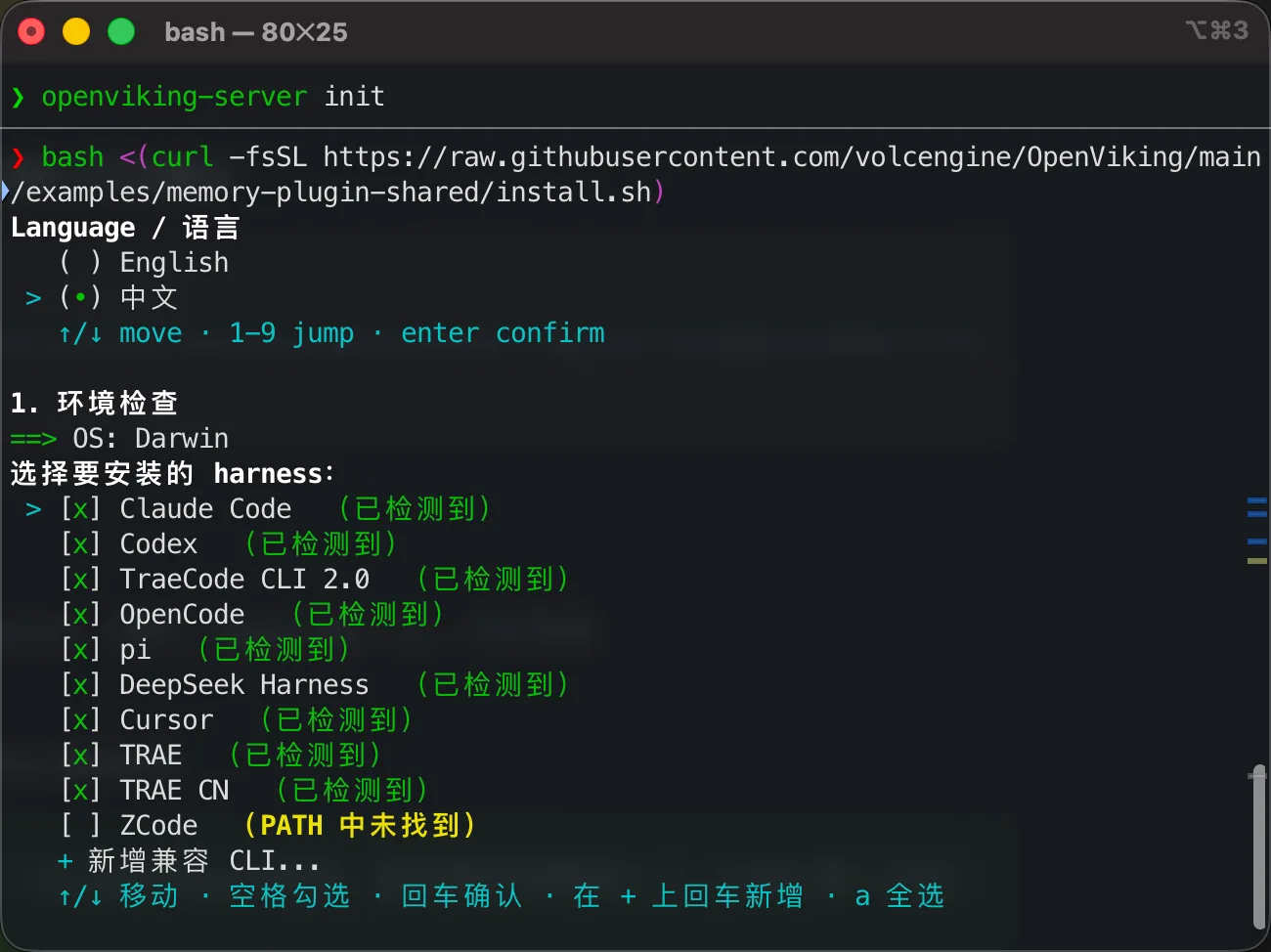Click the 'OS: Darwin' line
Image resolution: width=1271 pixels, height=952 pixels.
click(151, 439)
